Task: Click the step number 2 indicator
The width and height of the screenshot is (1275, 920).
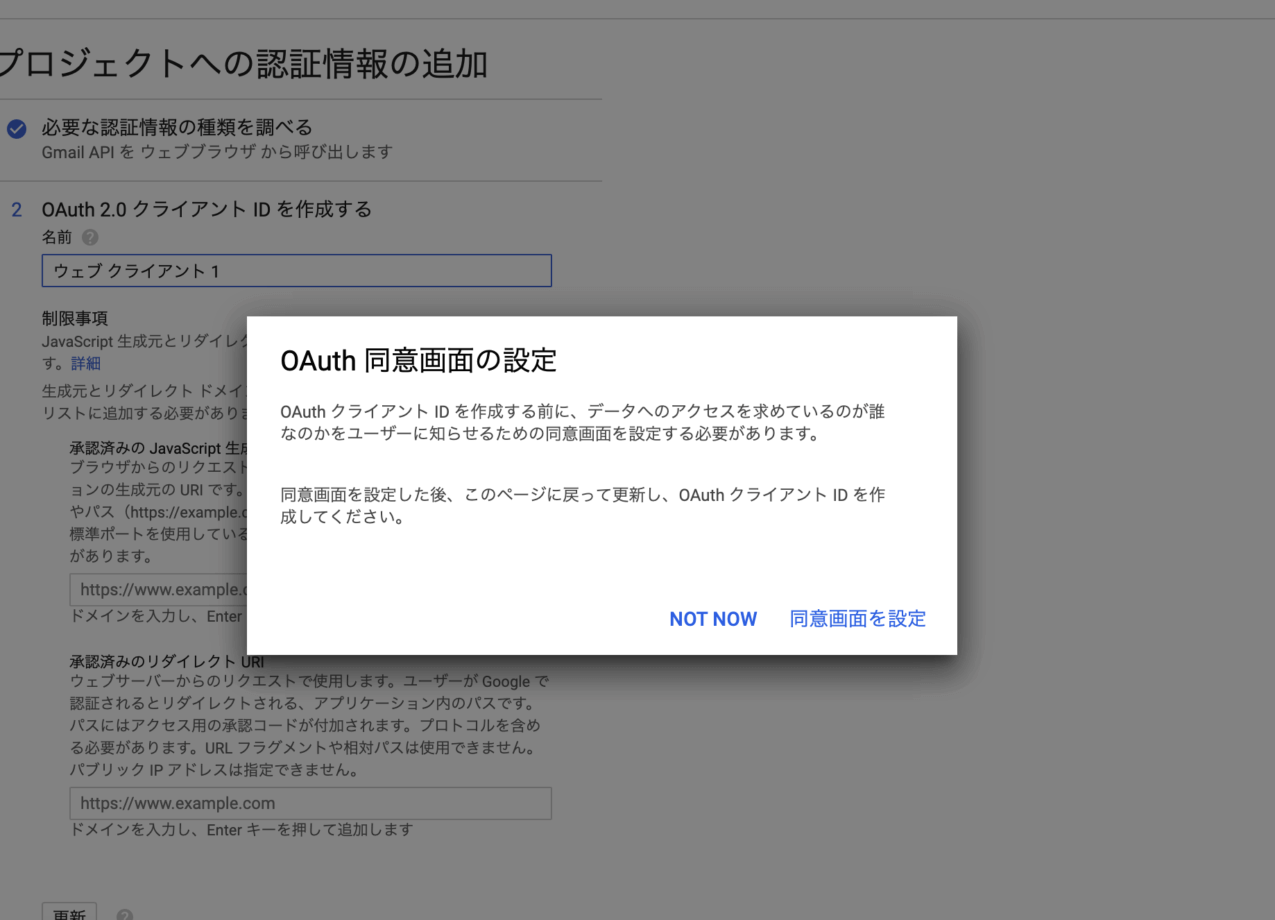Action: [16, 210]
